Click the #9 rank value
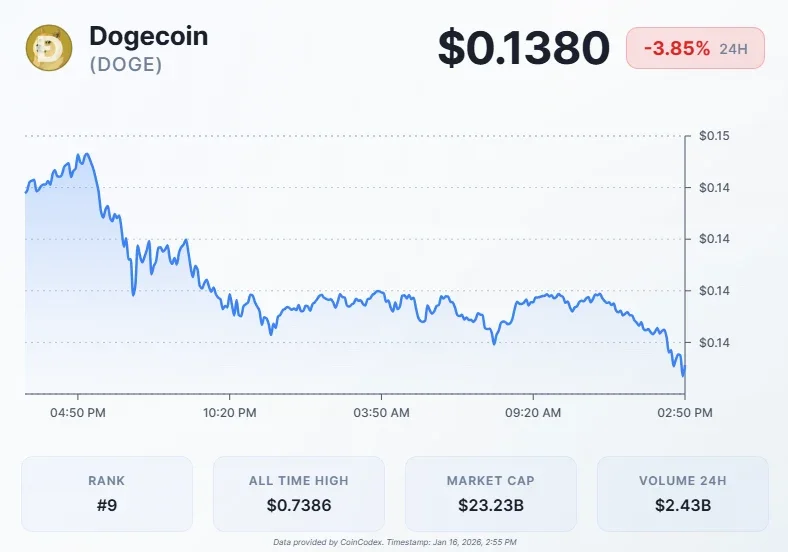 [x=107, y=506]
